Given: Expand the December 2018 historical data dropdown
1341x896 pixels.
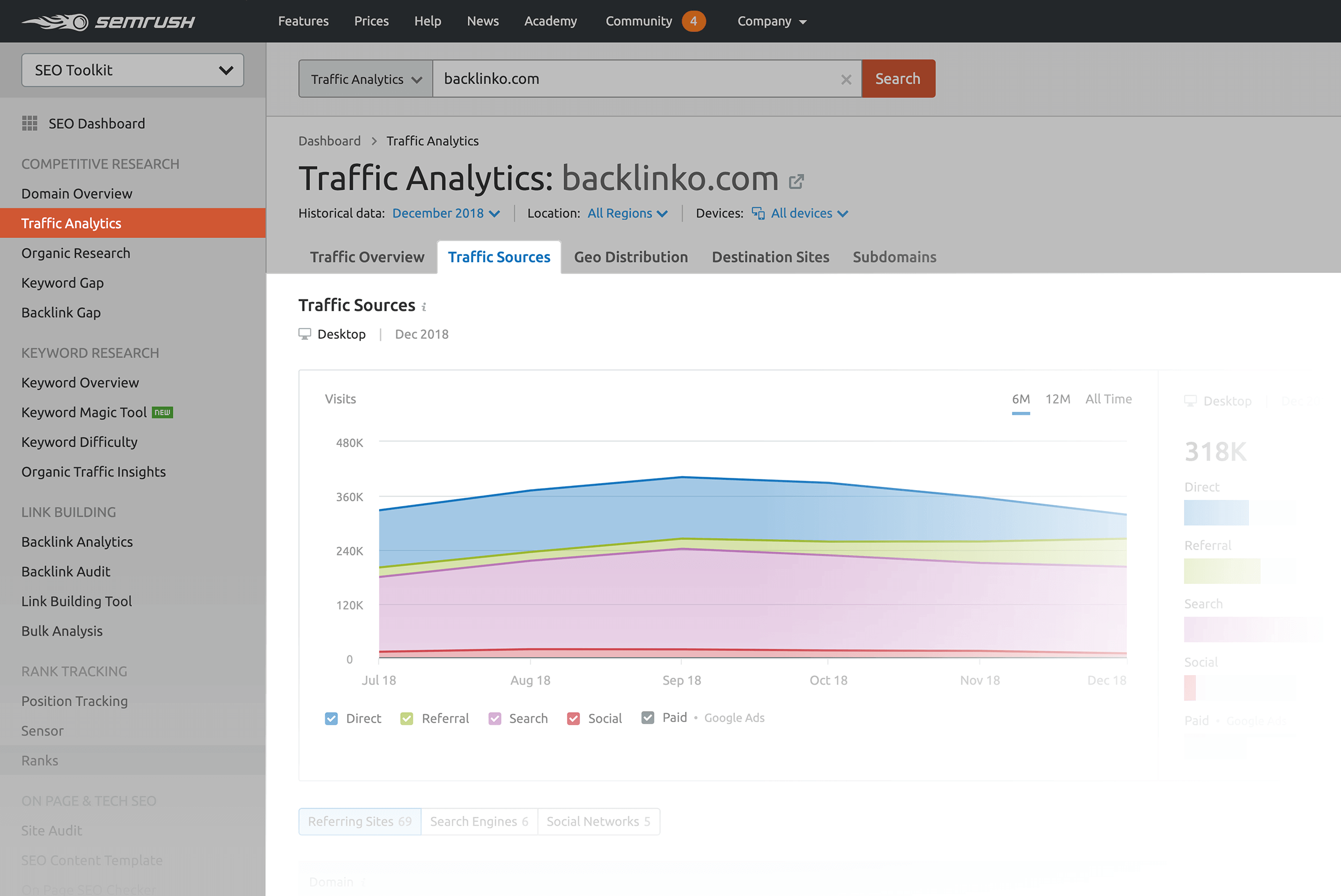Looking at the screenshot, I should click(x=446, y=213).
